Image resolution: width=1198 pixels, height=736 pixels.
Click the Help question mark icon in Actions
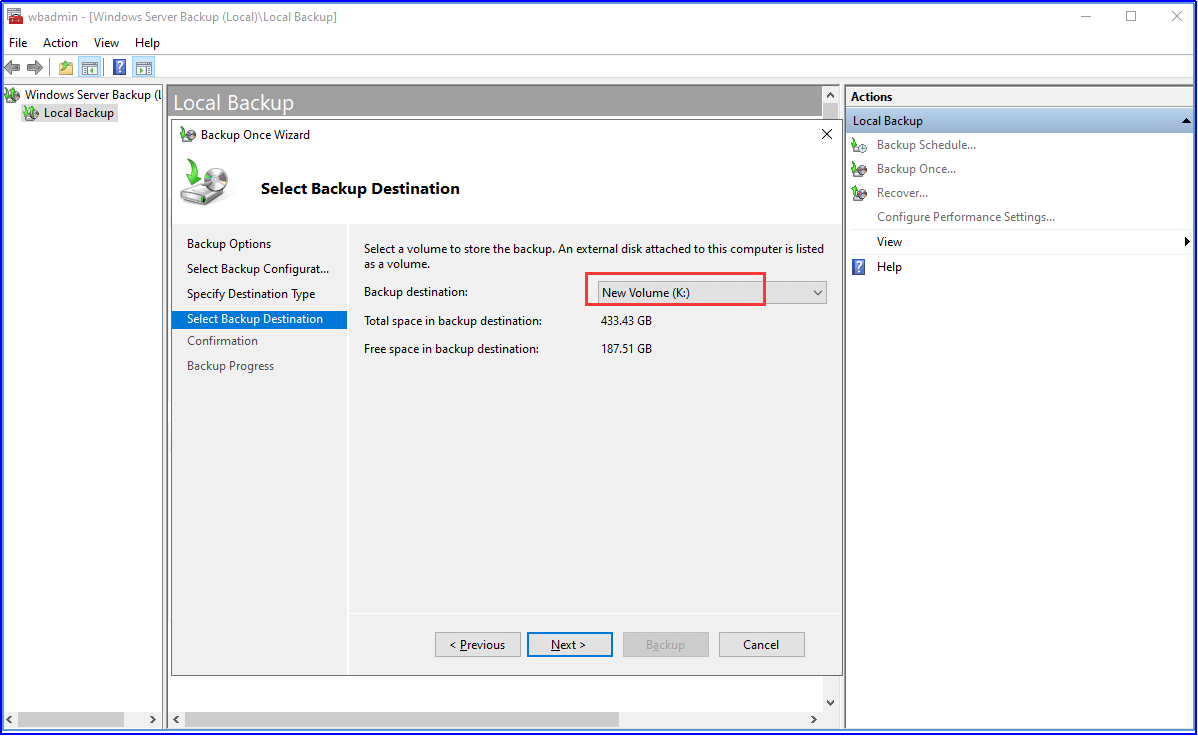860,267
